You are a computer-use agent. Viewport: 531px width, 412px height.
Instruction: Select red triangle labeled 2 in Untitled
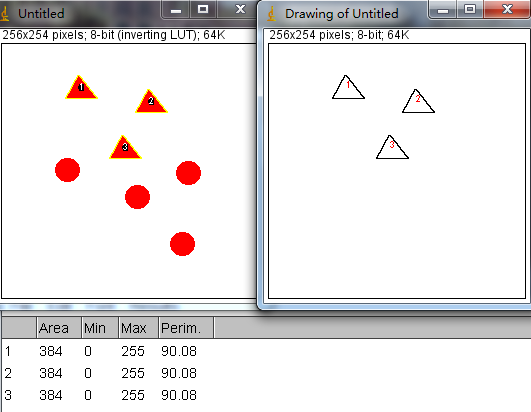(151, 103)
